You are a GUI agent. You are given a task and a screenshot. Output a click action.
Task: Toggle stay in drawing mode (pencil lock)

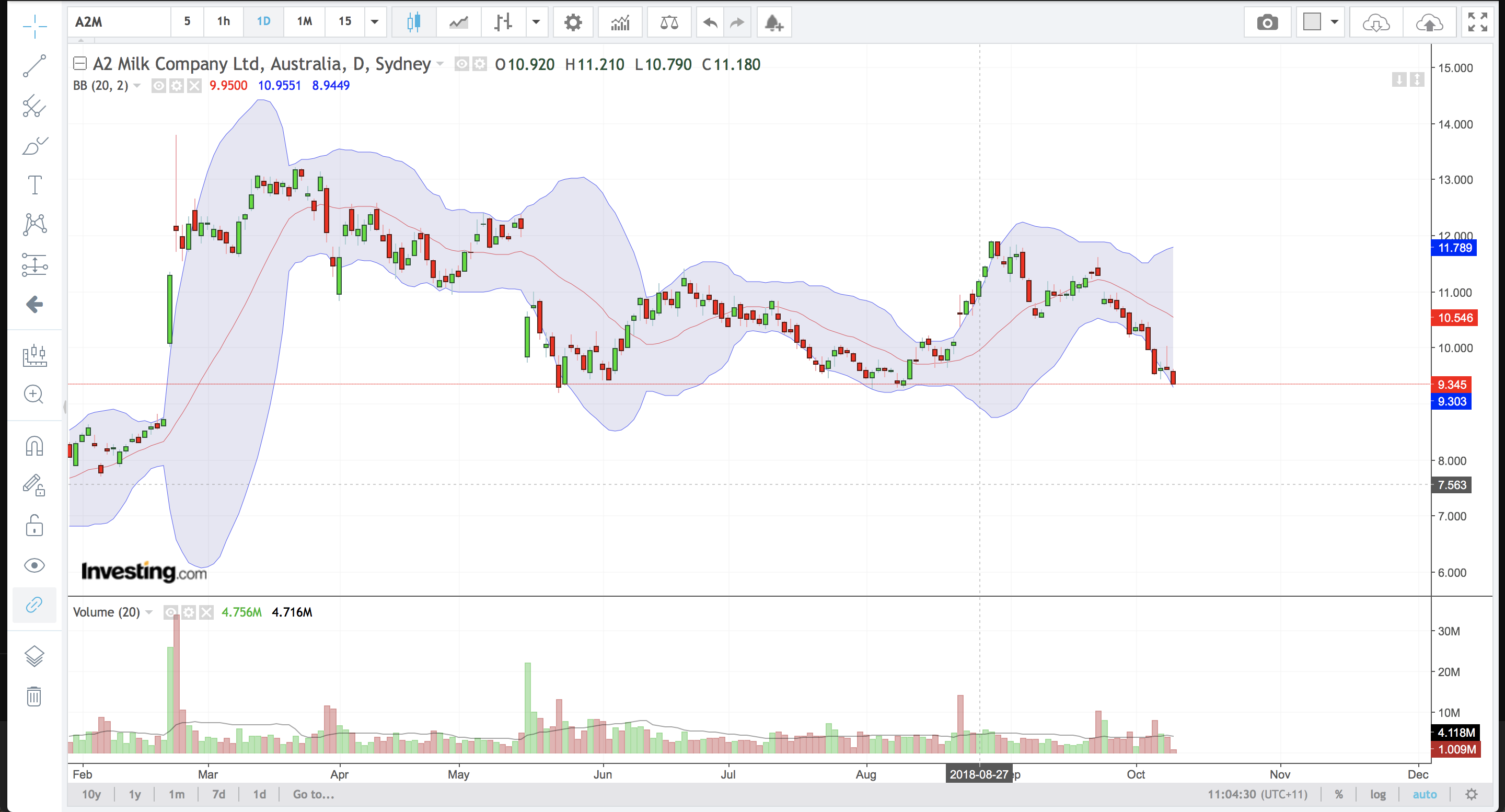click(x=34, y=485)
